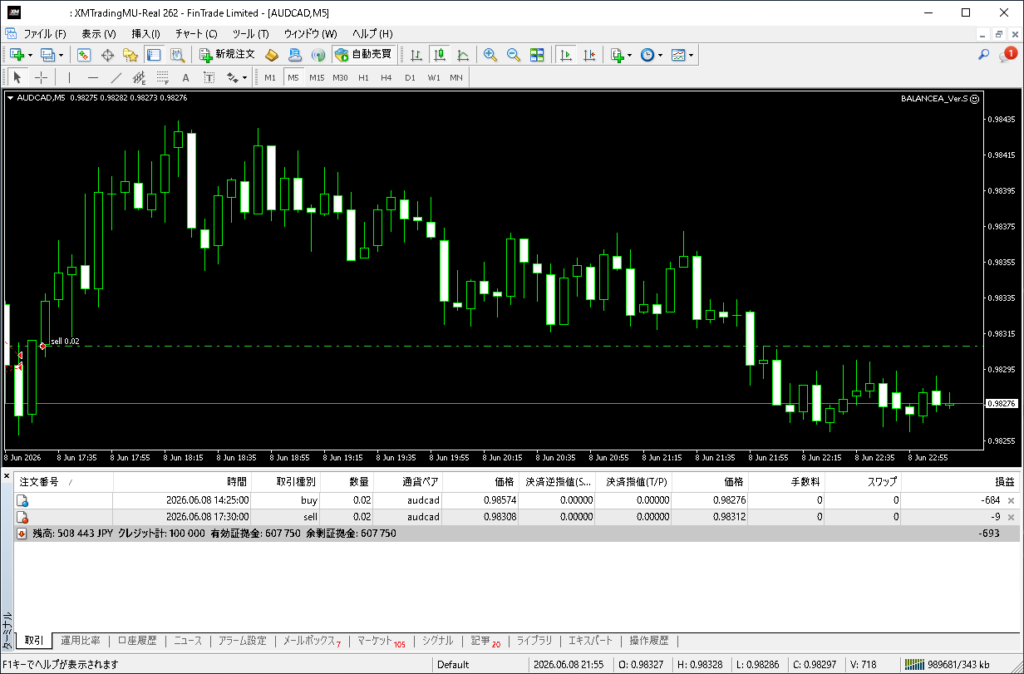Screen dimensions: 1024x674
Task: Switch chart to M1 timeframe
Action: [x=270, y=78]
